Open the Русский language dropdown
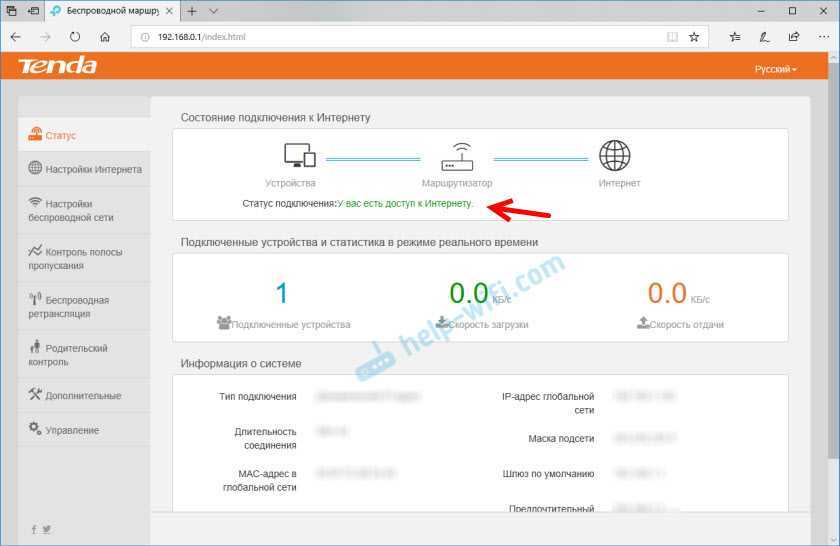Screen dimensions: 840x546 click(x=775, y=69)
